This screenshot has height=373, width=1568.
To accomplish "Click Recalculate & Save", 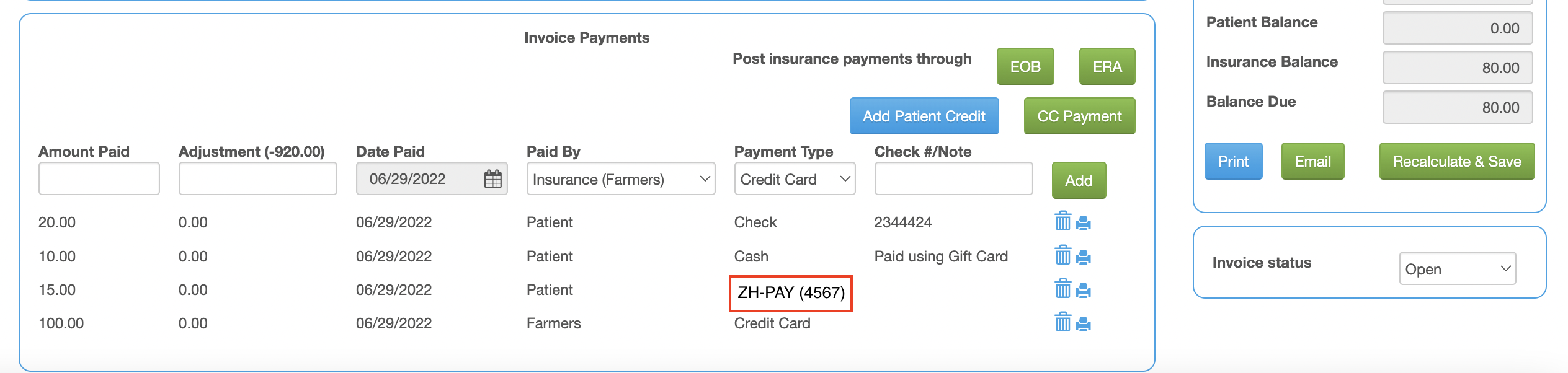I will point(1456,161).
